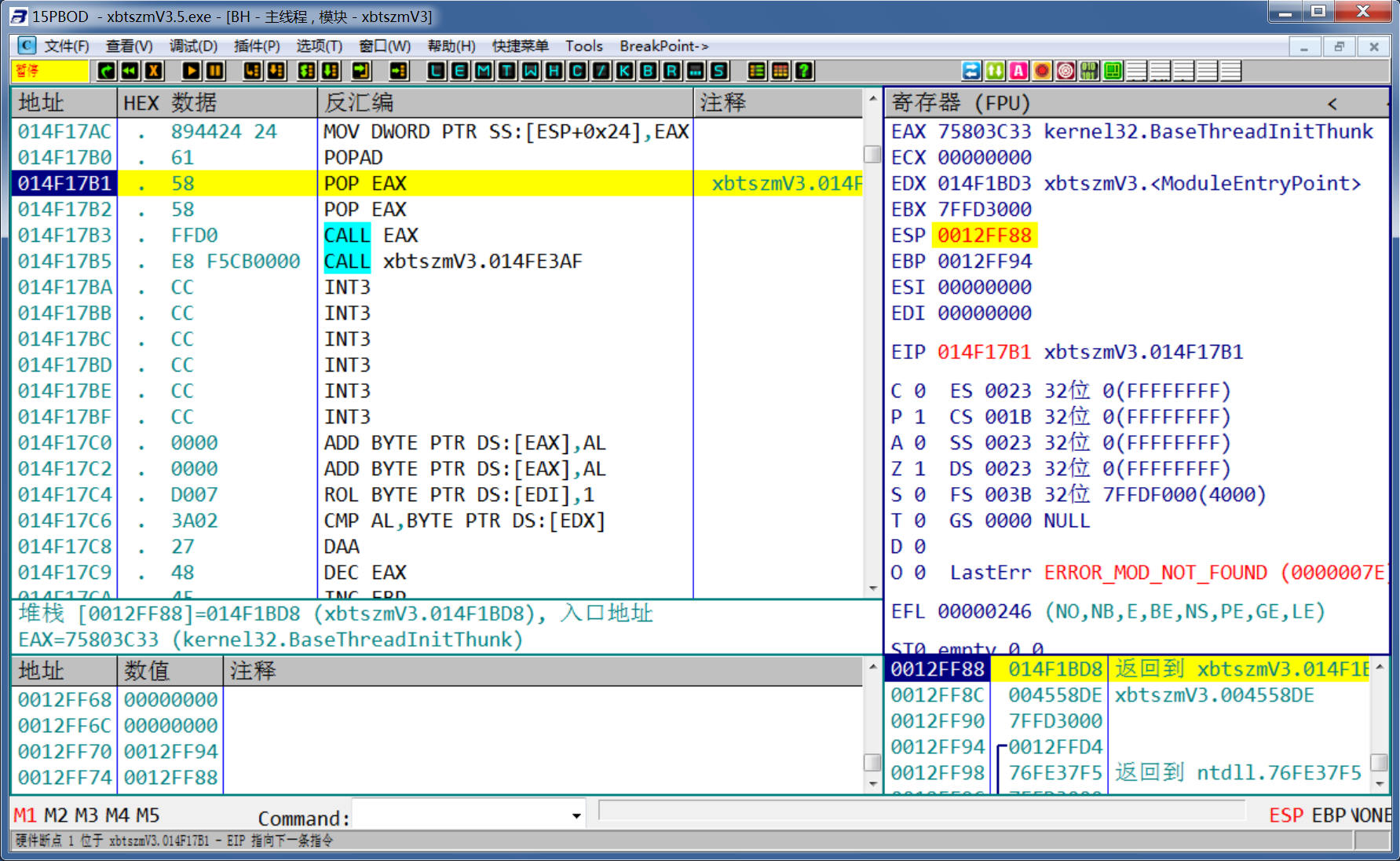The width and height of the screenshot is (1400, 861).
Task: Click the Restart program toolbar icon
Action: coord(130,71)
